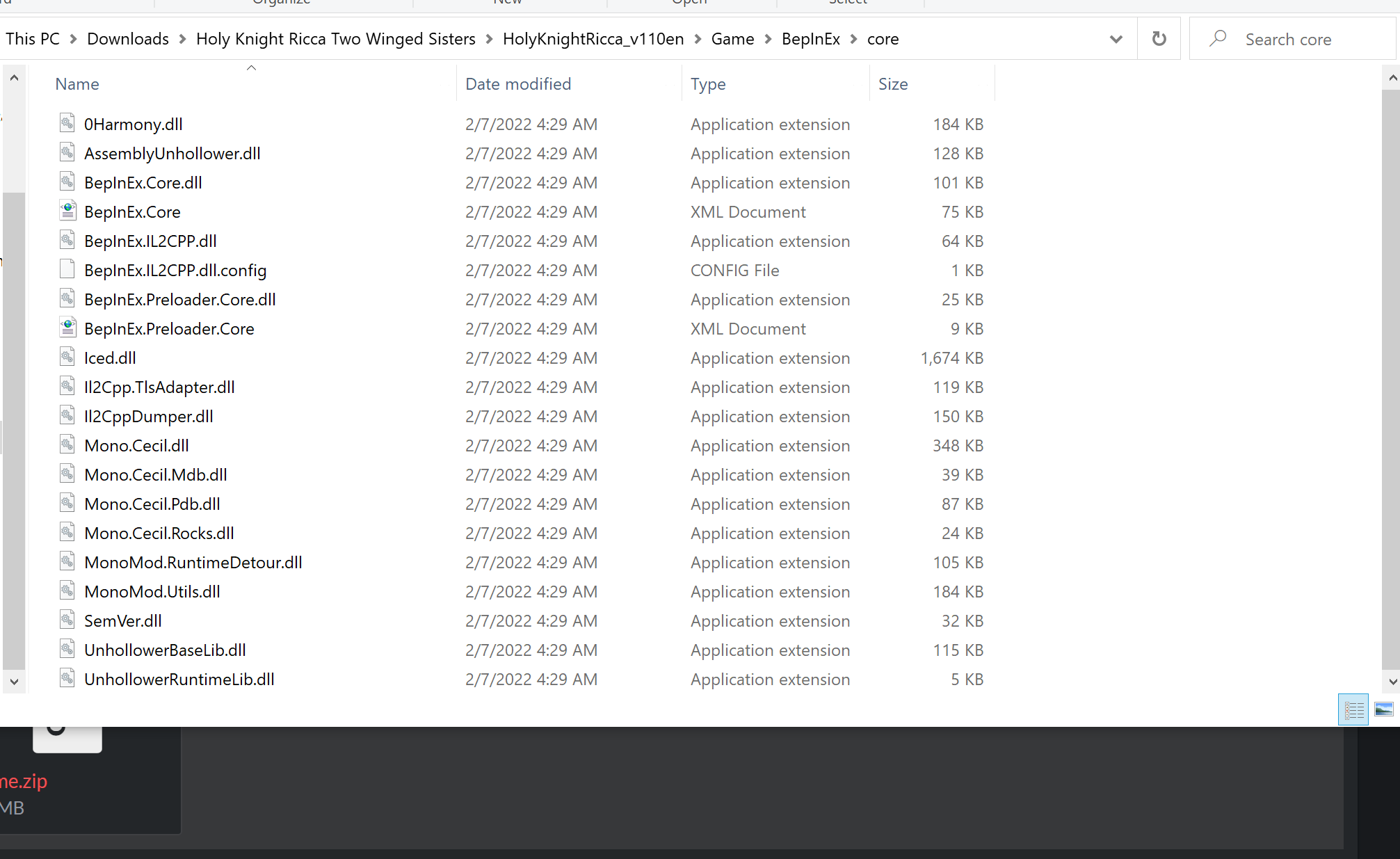
Task: Click the Mono.Cecil.Pdb.dll file icon
Action: coord(67,503)
